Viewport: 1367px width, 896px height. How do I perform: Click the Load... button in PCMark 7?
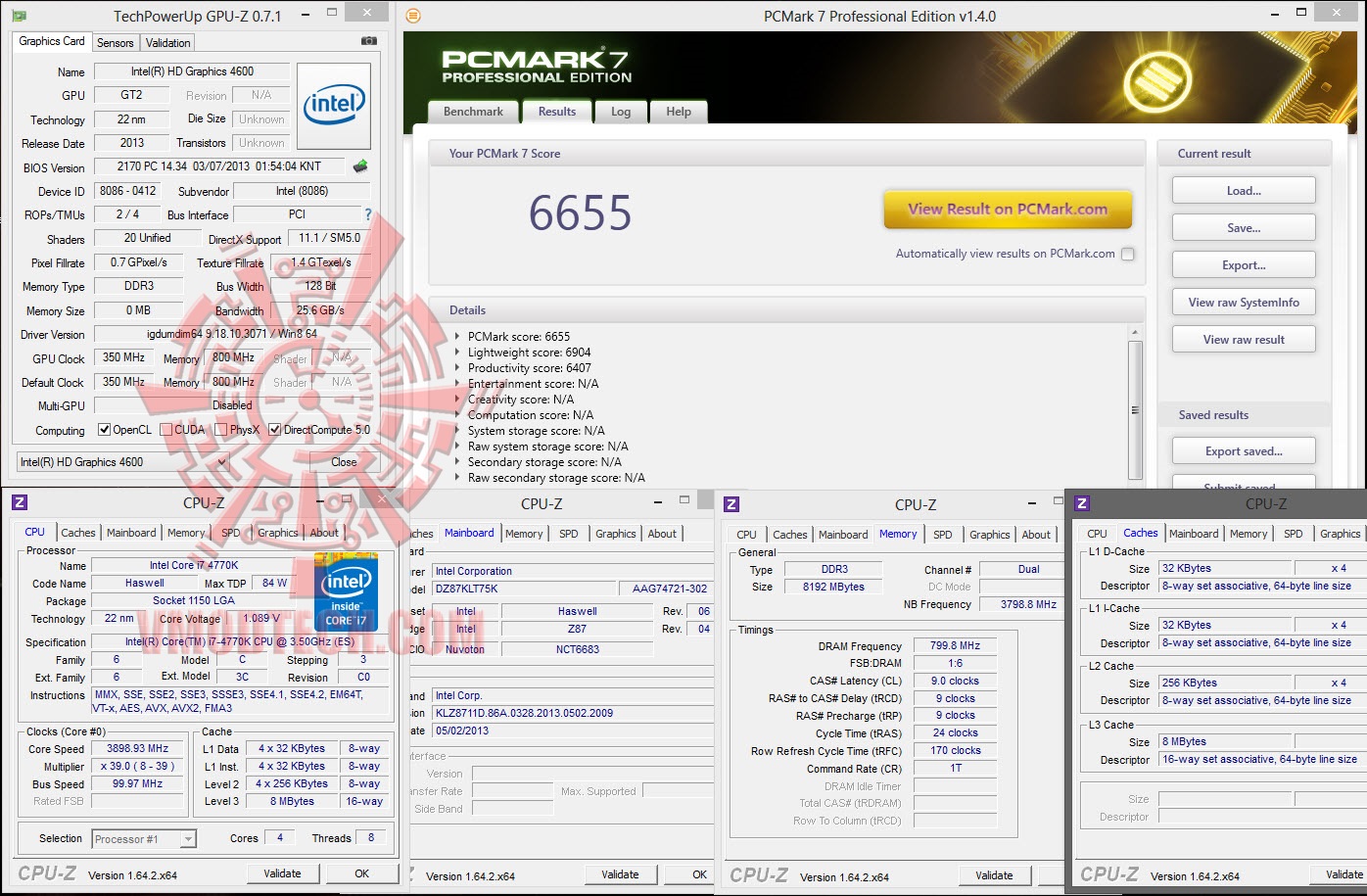[x=1244, y=191]
